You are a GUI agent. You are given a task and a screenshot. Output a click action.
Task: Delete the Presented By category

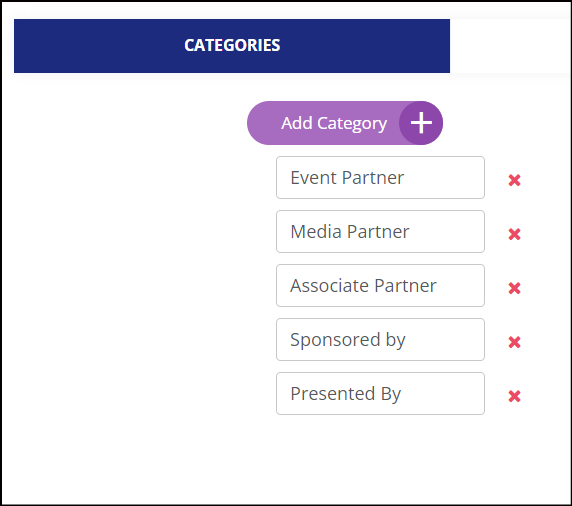(514, 396)
